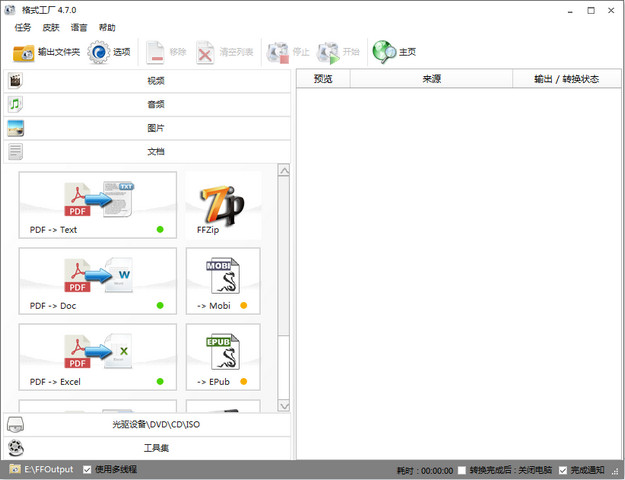Click the optical drive device icon
This screenshot has height=480, width=625.
(16, 425)
